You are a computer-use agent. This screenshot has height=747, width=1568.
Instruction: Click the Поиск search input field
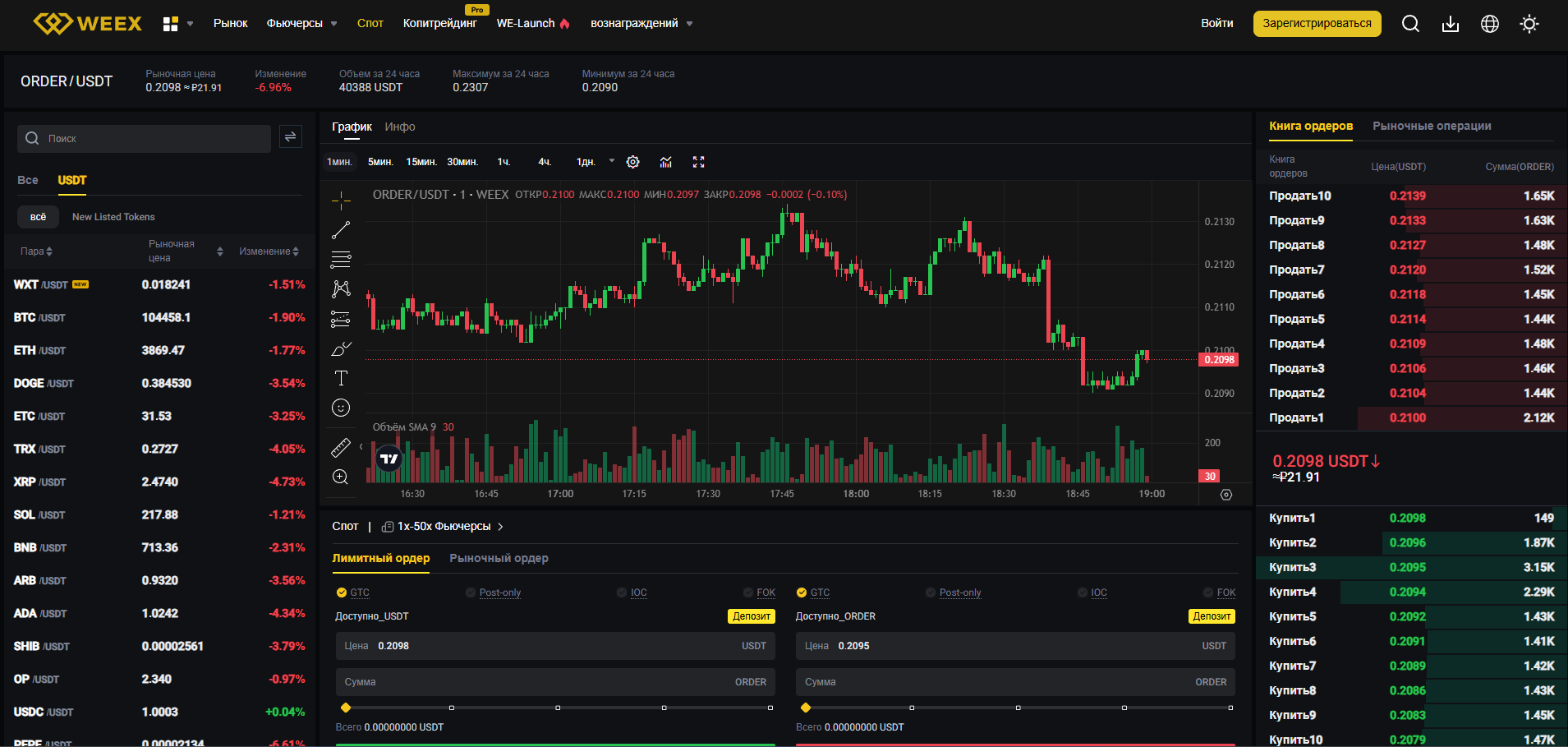[x=144, y=138]
